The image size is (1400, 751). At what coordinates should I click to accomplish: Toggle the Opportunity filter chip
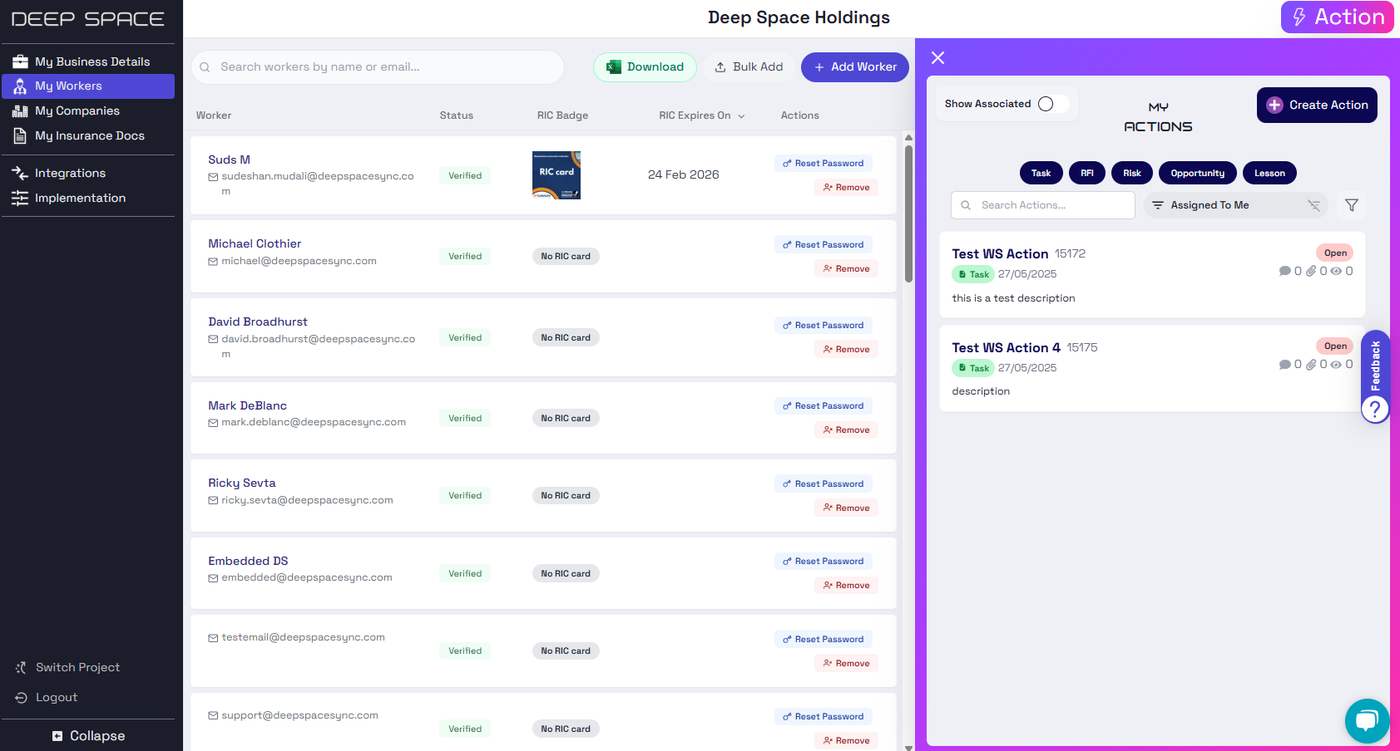point(1198,173)
